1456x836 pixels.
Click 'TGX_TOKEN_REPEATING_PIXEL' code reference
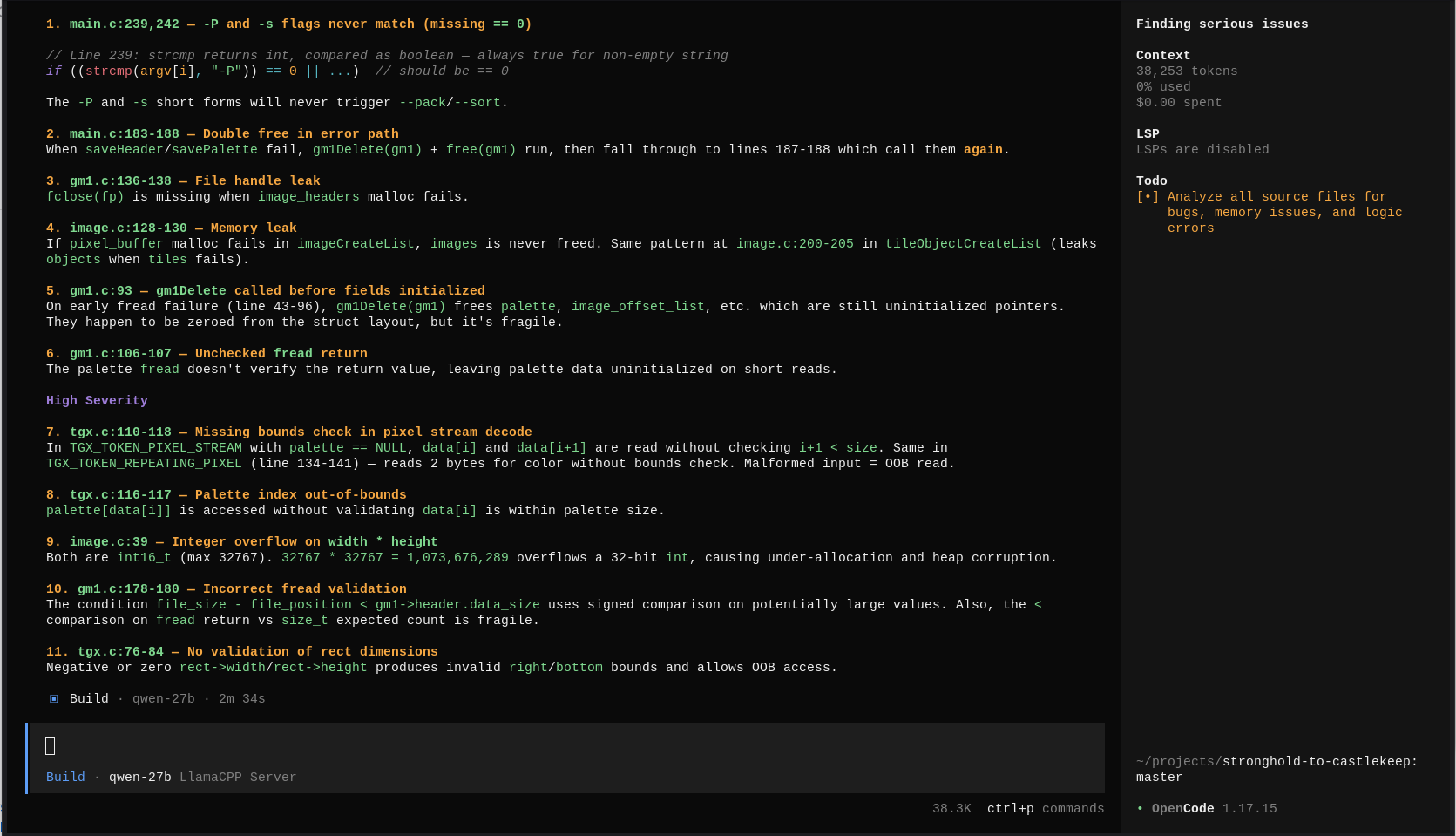(144, 464)
